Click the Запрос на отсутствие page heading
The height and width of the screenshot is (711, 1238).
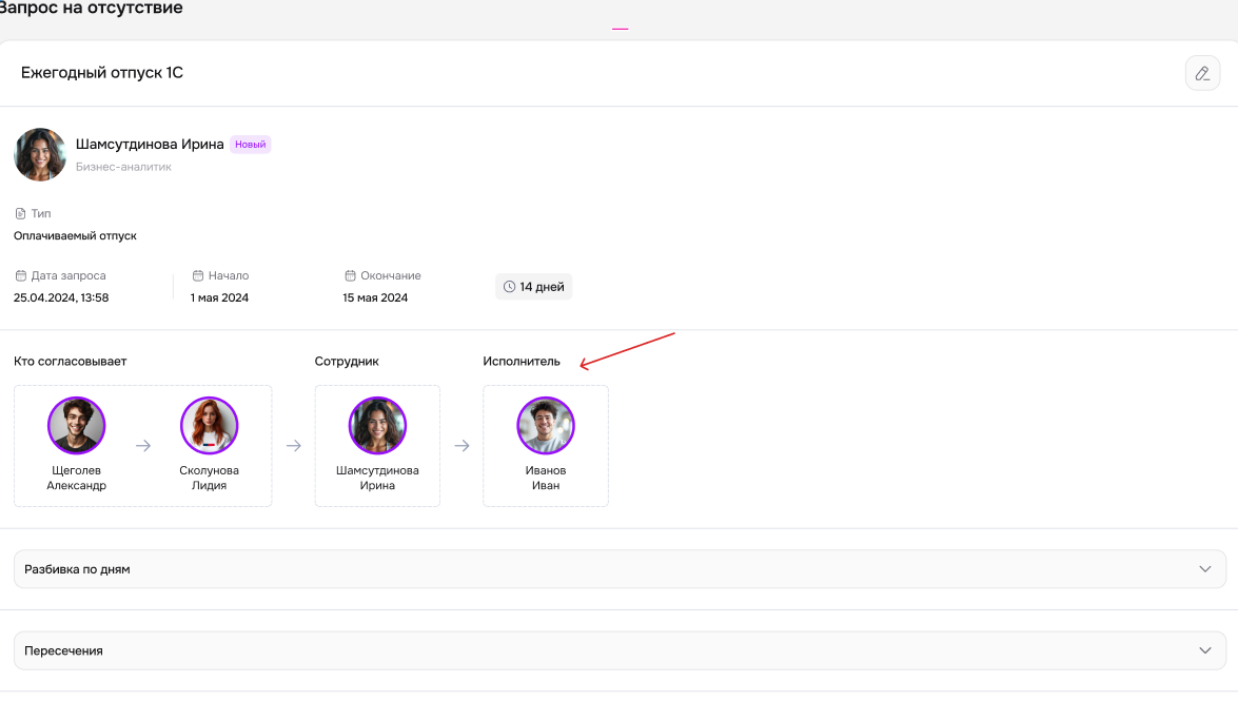tap(92, 9)
